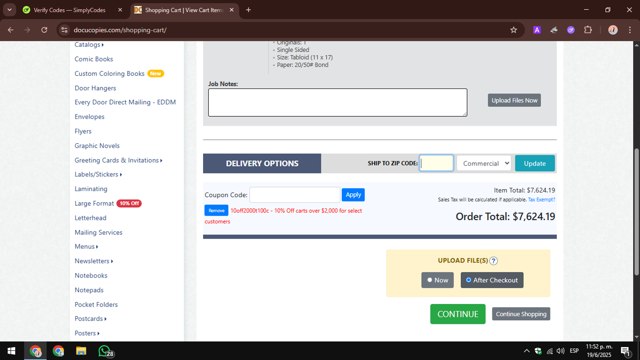Open the Flyers category
The width and height of the screenshot is (640, 360).
coord(83,131)
